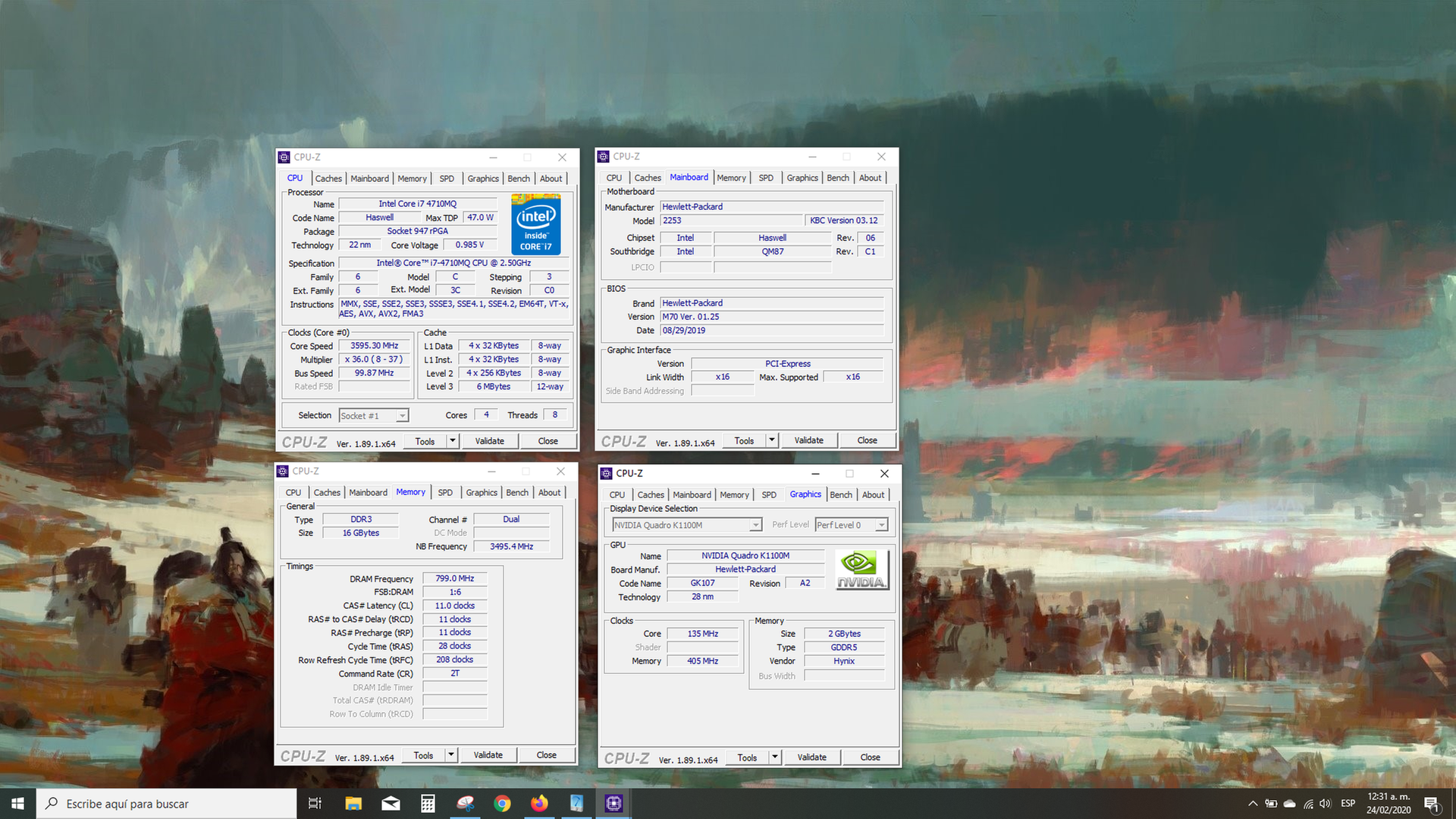Screen dimensions: 1456x819
Task: Click the NVIDIA logo in Graphics window
Action: tap(861, 570)
